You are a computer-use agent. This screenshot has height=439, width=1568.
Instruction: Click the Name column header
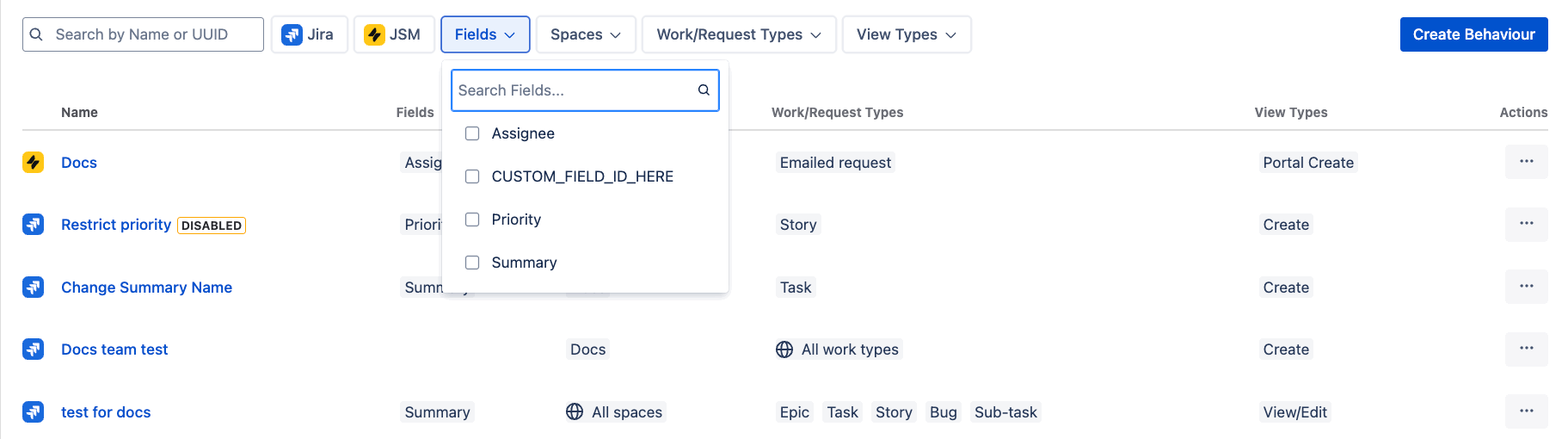point(79,113)
